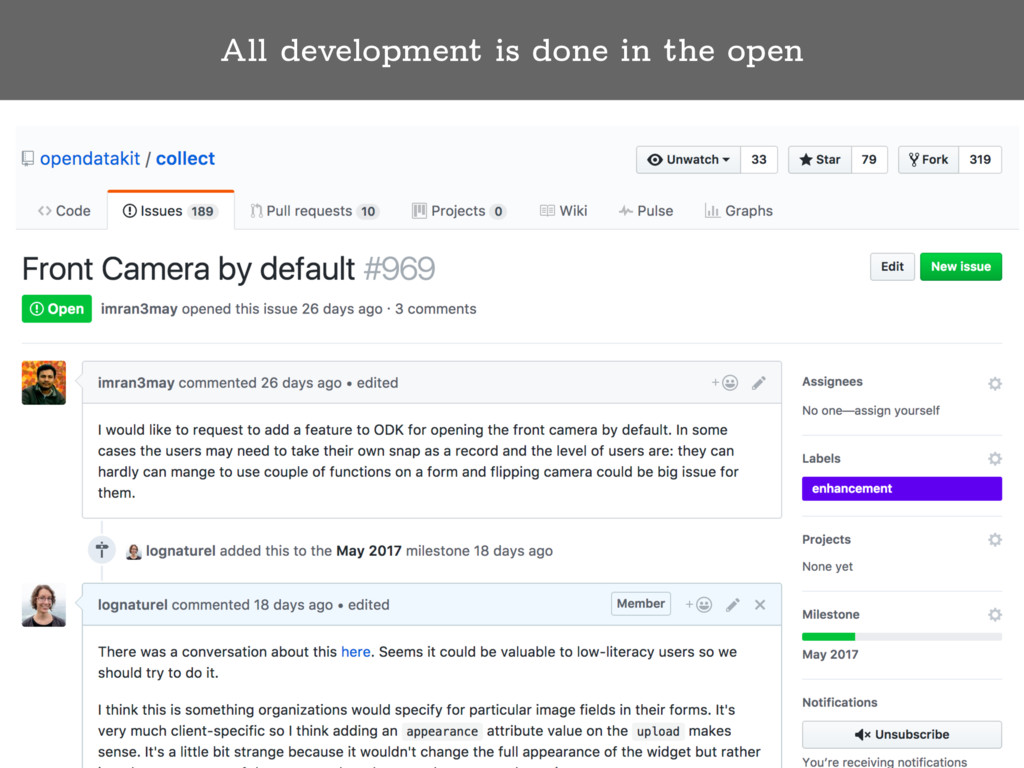Click the Pull requests count badge 10
Viewport: 1024px width, 768px height.
point(368,212)
